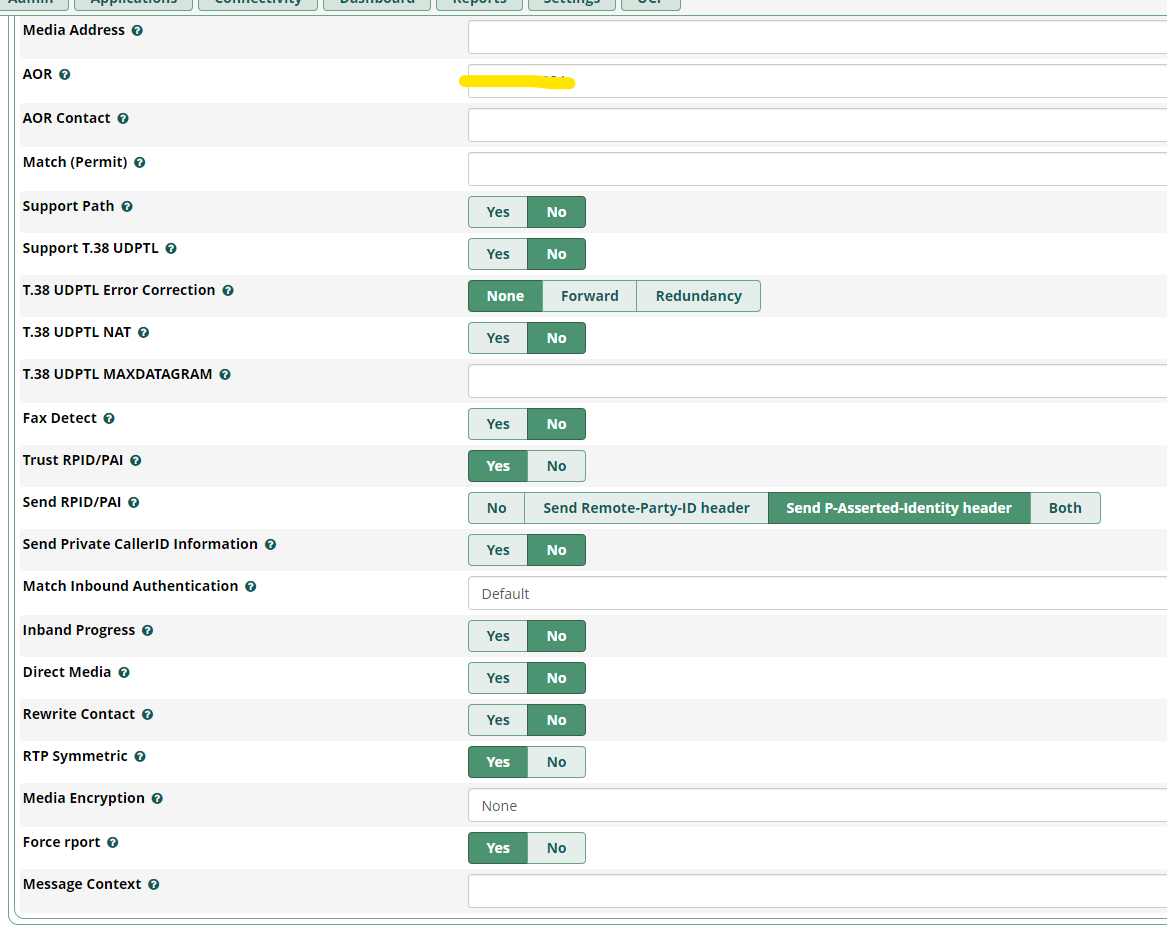The width and height of the screenshot is (1167, 927).
Task: Click the Direct Media help icon
Action: 123,672
